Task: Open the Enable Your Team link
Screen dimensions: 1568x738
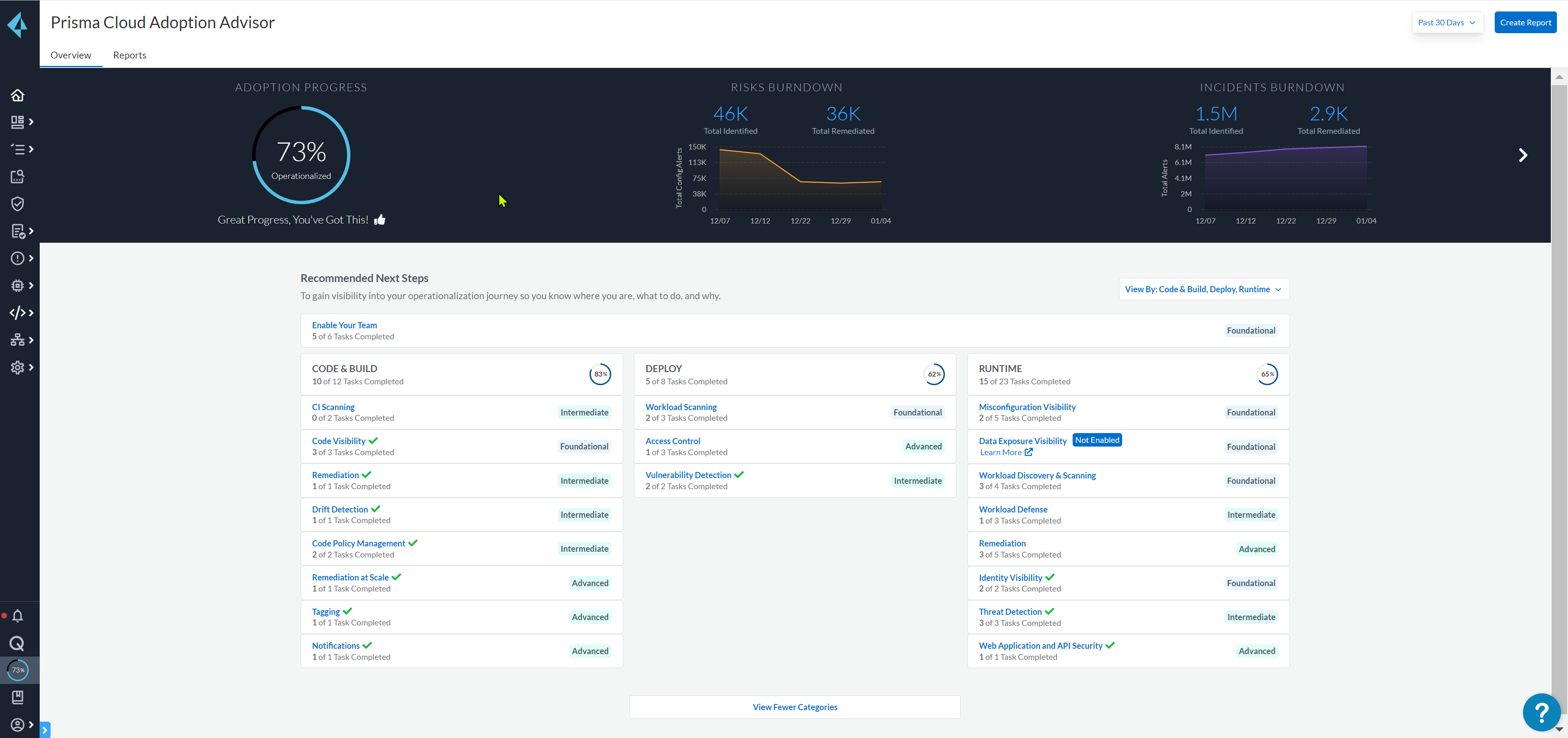Action: point(345,325)
